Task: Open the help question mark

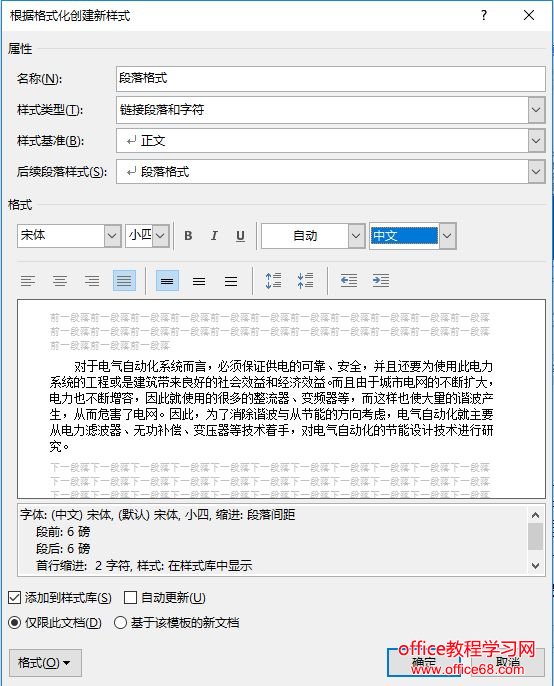Action: point(484,15)
